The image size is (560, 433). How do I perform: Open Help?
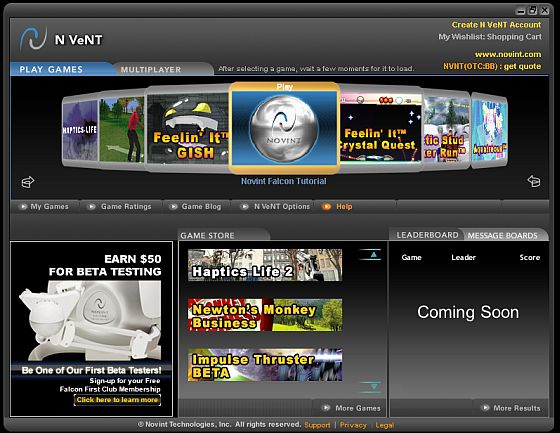click(x=344, y=206)
